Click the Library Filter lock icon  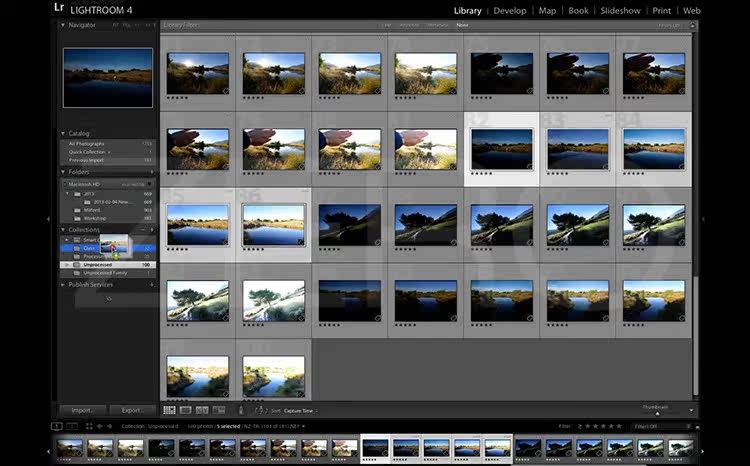pos(692,25)
